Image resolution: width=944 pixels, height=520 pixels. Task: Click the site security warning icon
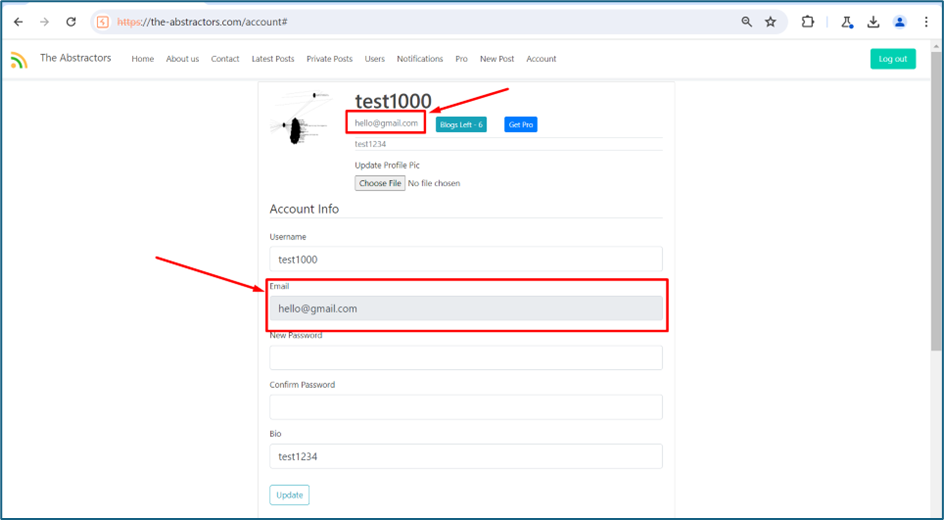point(103,22)
